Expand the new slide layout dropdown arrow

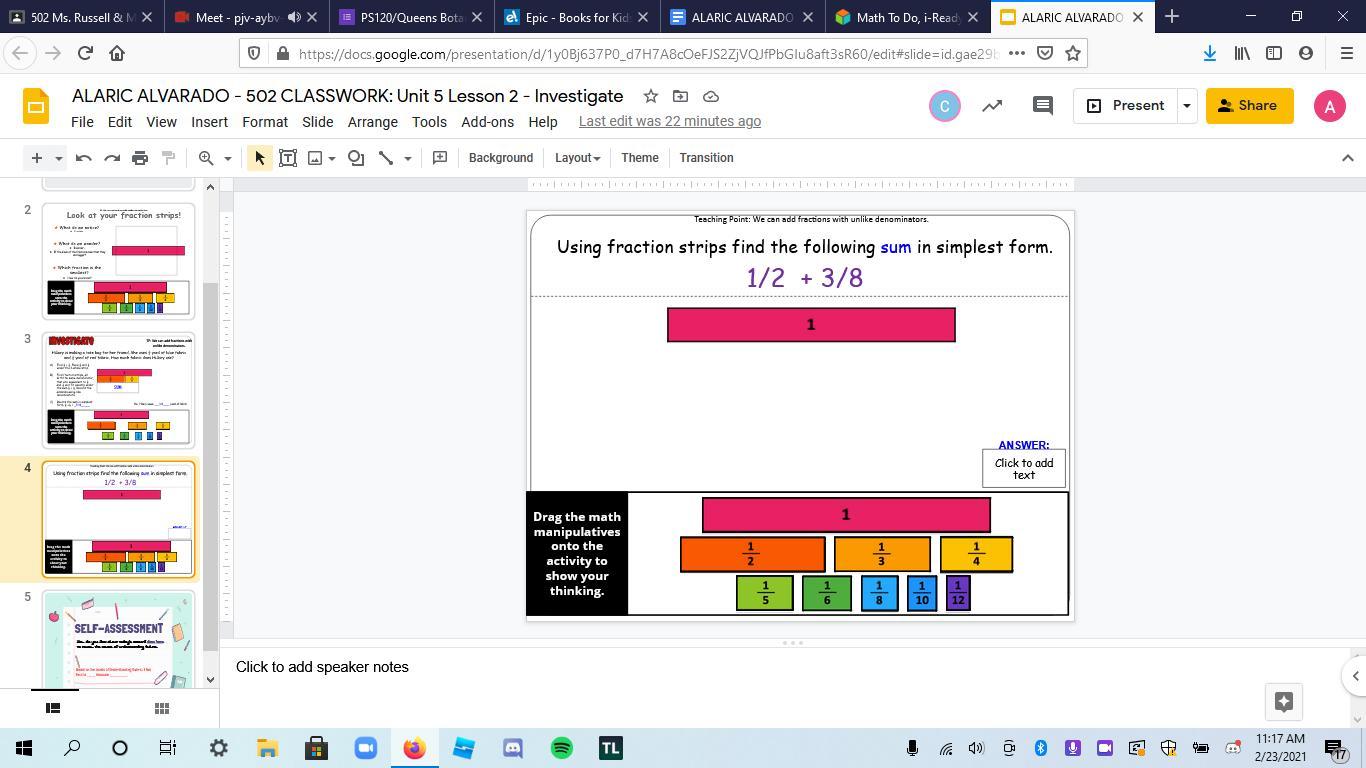tap(59, 158)
